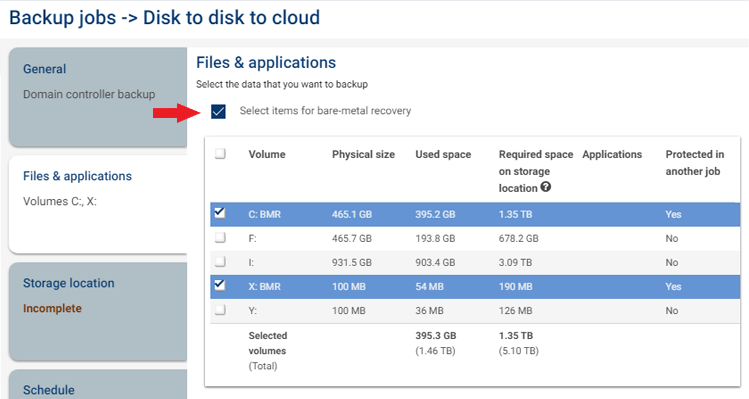Select the I: volume row showing 931.5 GB
Image resolution: width=749 pixels, height=399 pixels.
pyautogui.click(x=475, y=262)
